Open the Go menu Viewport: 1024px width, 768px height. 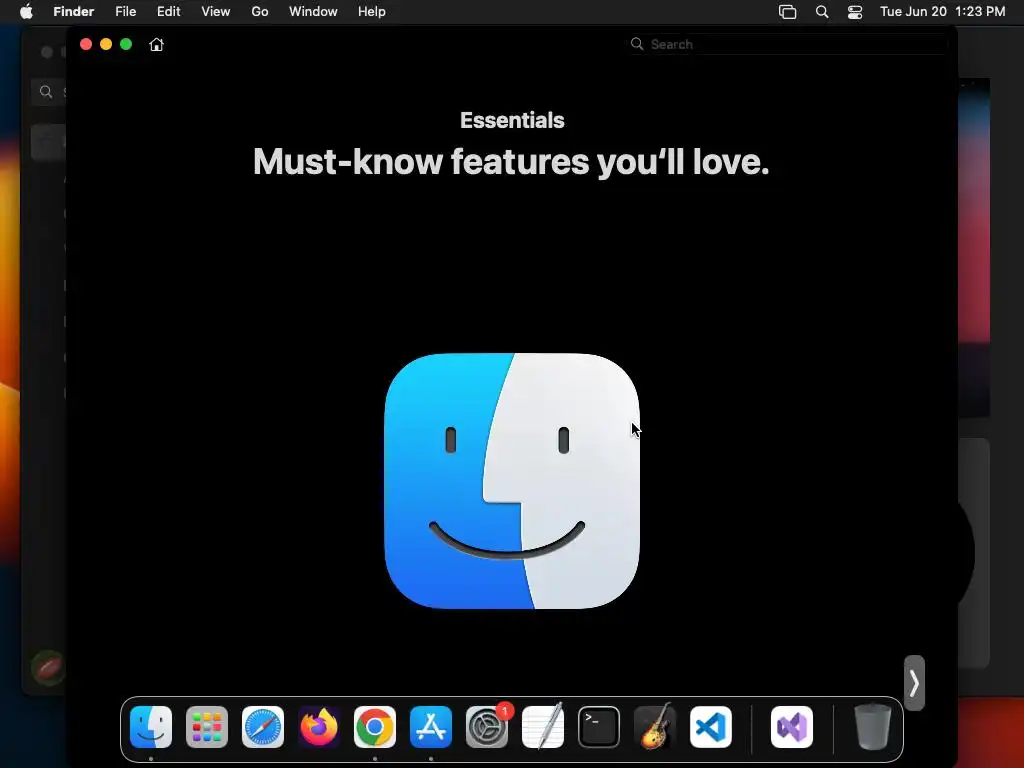tap(260, 11)
